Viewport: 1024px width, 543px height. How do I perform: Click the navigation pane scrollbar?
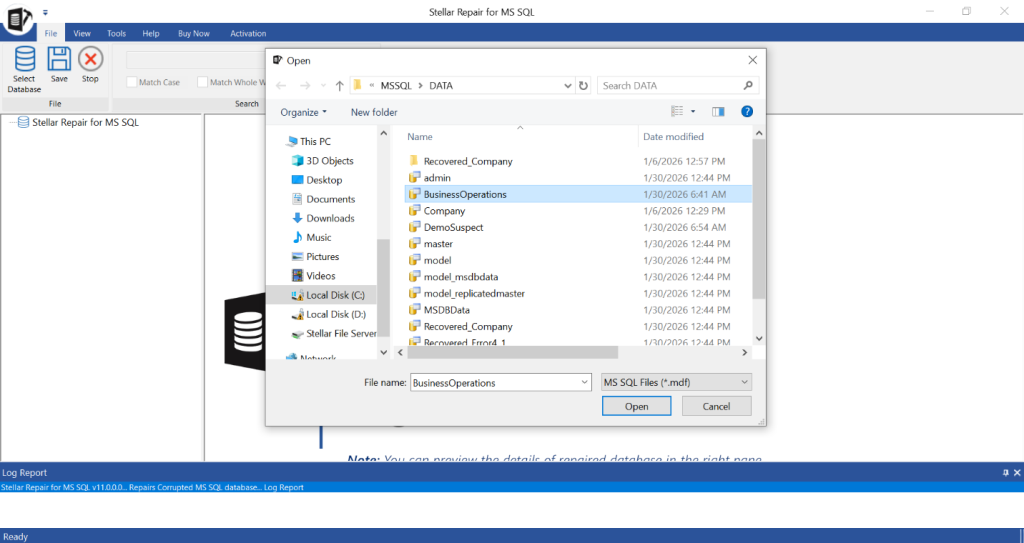click(x=383, y=288)
